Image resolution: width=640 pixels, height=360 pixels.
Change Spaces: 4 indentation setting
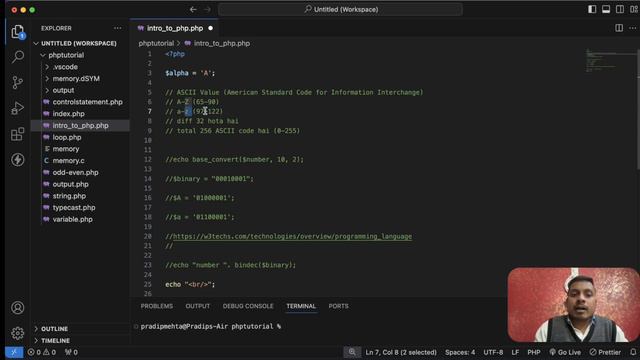pos(460,352)
